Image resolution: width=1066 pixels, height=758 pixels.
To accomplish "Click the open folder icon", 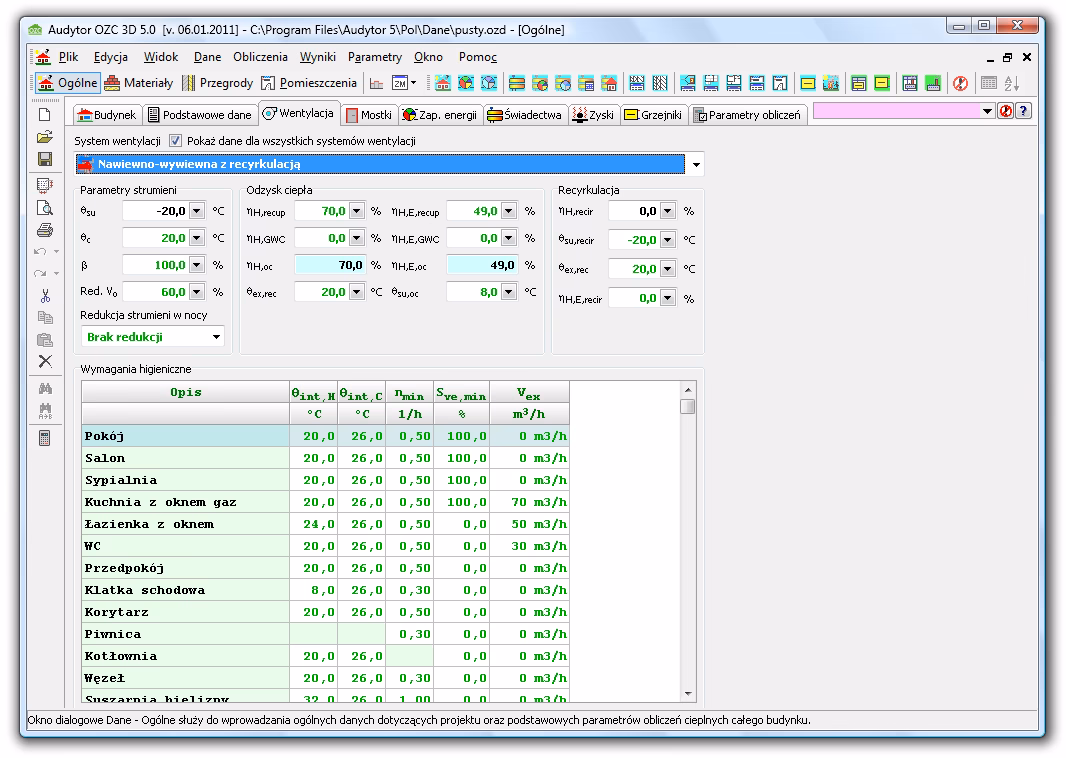I will [44, 137].
